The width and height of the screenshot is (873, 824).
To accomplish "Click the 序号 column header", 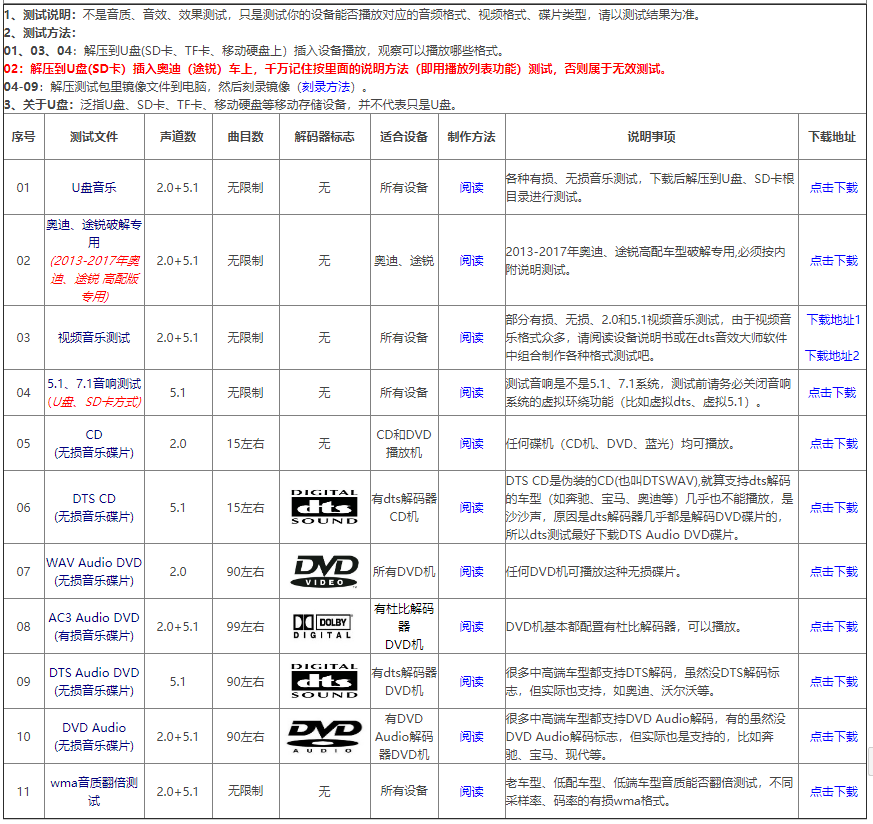I will (x=23, y=136).
